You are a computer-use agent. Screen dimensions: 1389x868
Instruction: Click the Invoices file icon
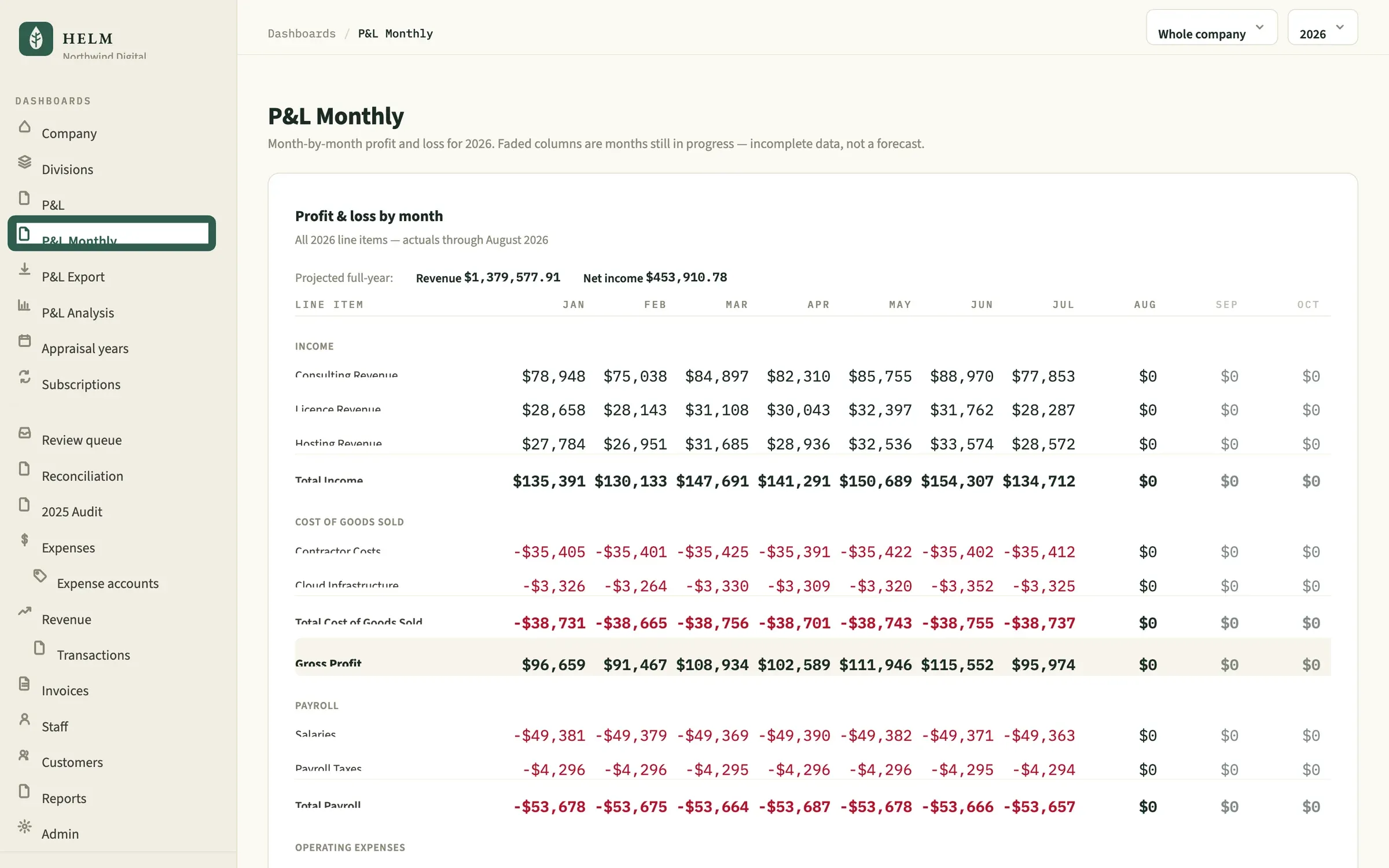click(24, 683)
